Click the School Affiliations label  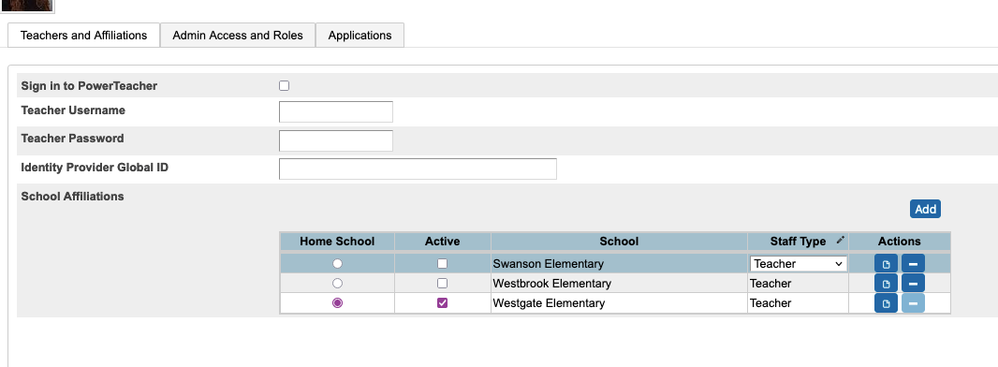coord(73,197)
